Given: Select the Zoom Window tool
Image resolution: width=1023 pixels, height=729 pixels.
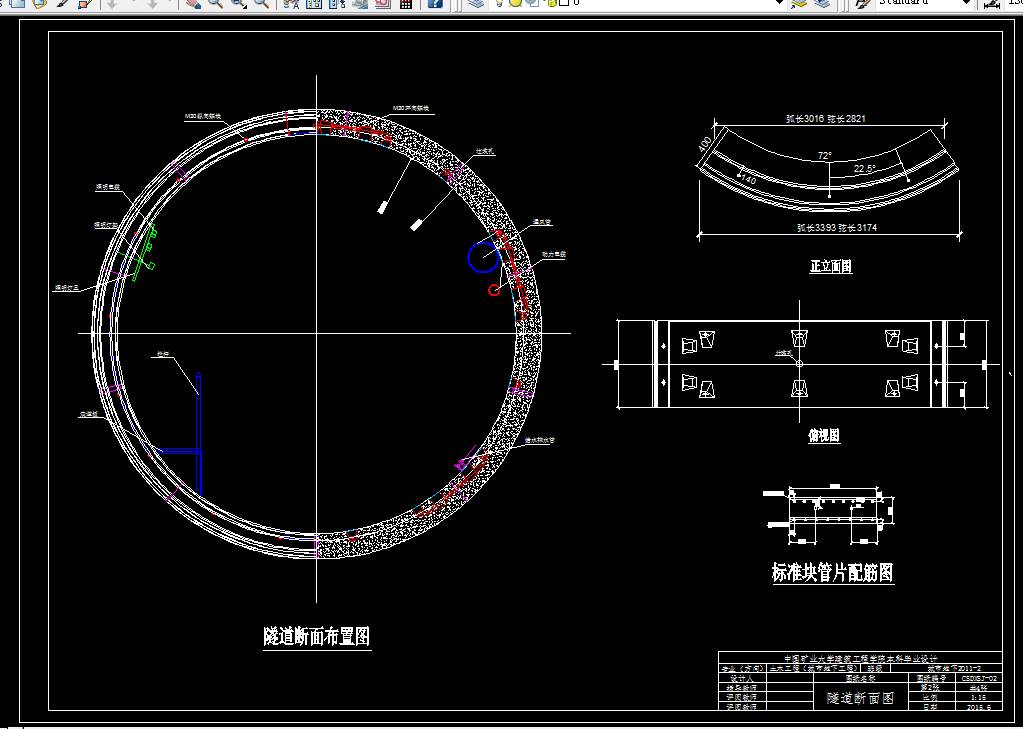Looking at the screenshot, I should click(x=239, y=3).
